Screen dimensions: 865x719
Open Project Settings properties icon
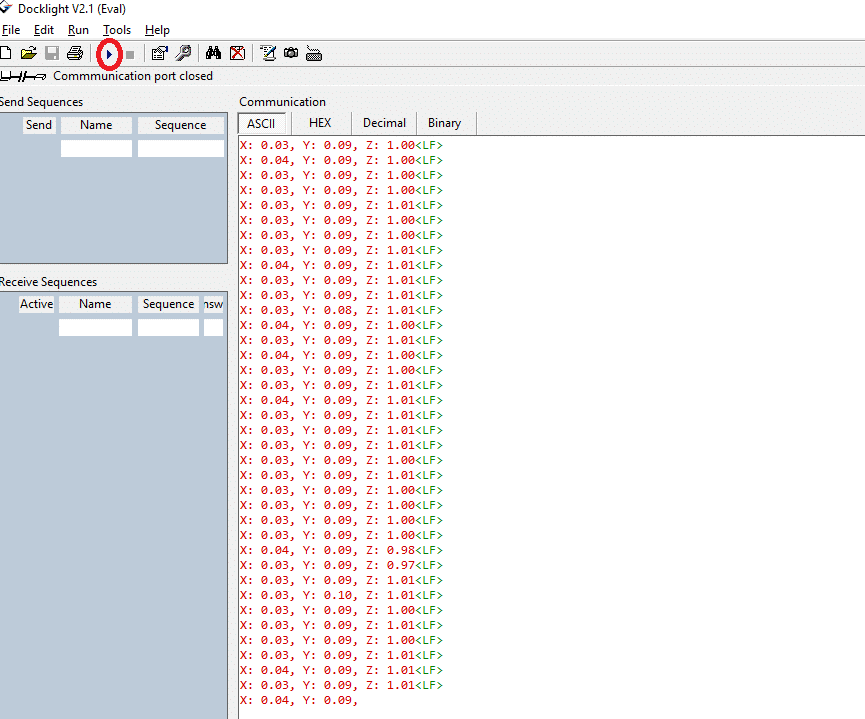pyautogui.click(x=159, y=53)
